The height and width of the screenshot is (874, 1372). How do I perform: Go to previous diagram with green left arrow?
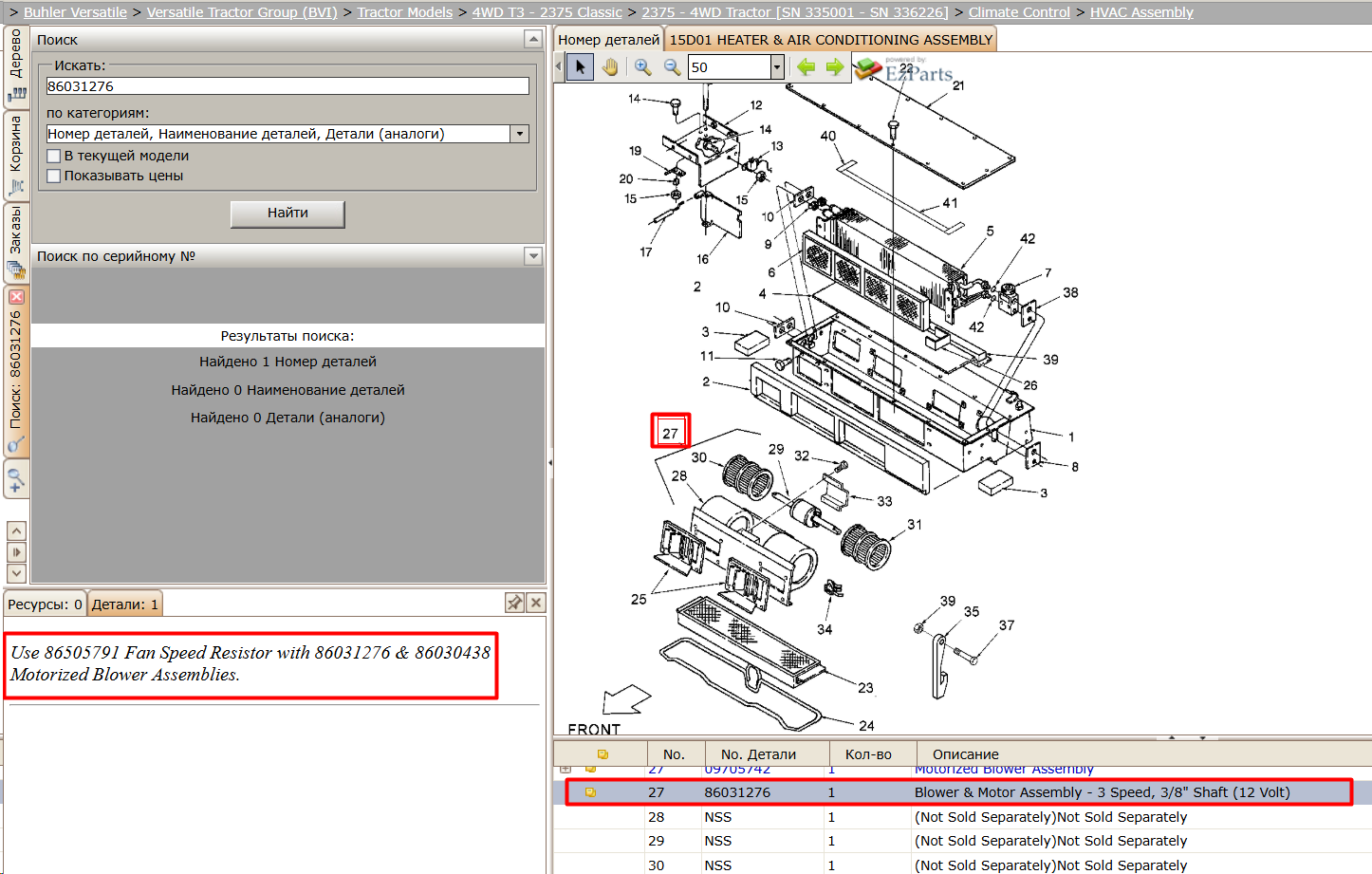pyautogui.click(x=807, y=66)
